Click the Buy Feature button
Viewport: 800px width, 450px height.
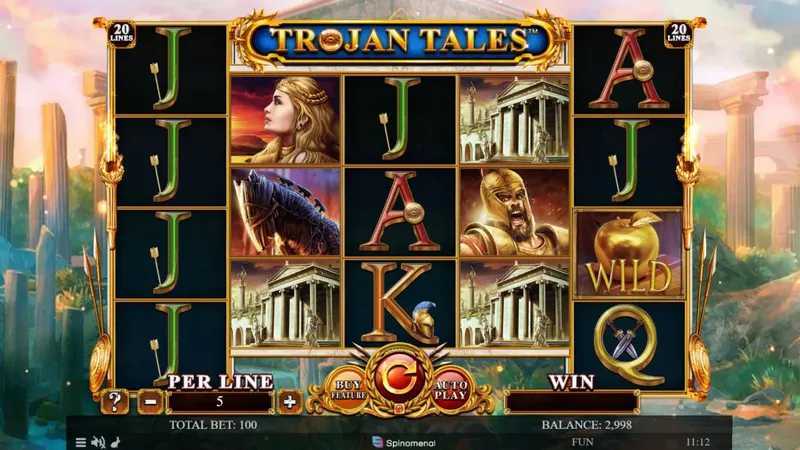click(348, 390)
